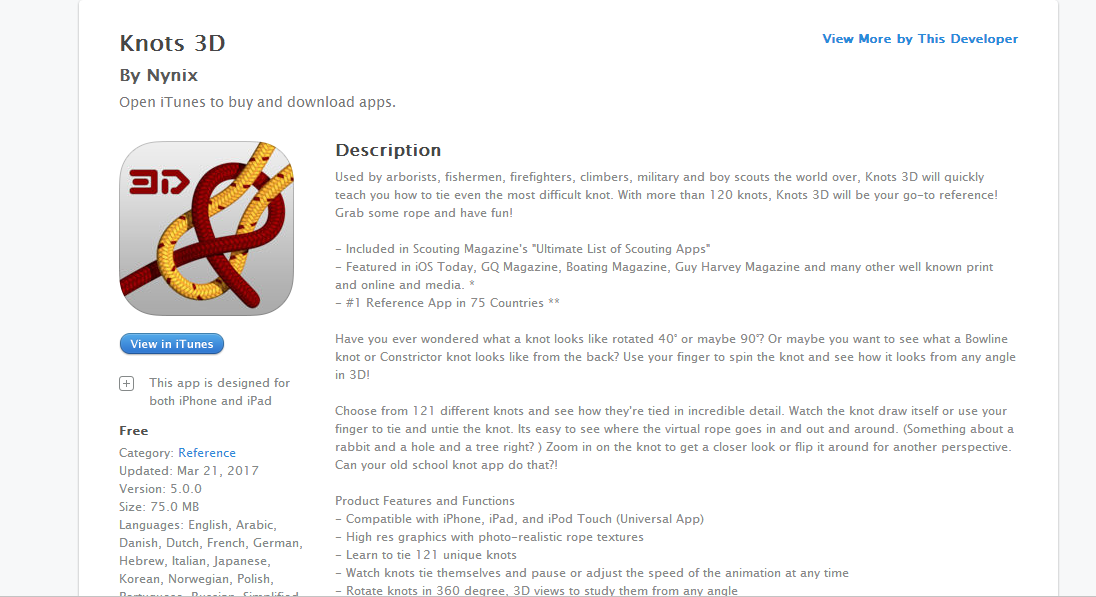This screenshot has width=1096, height=597.
Task: Follow View More by This Developer link
Action: click(x=920, y=39)
